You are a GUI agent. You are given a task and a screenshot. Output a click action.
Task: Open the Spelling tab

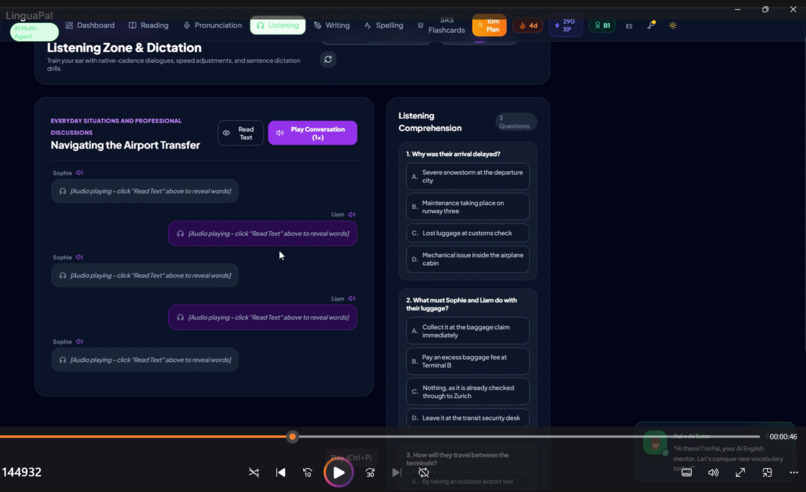click(384, 25)
